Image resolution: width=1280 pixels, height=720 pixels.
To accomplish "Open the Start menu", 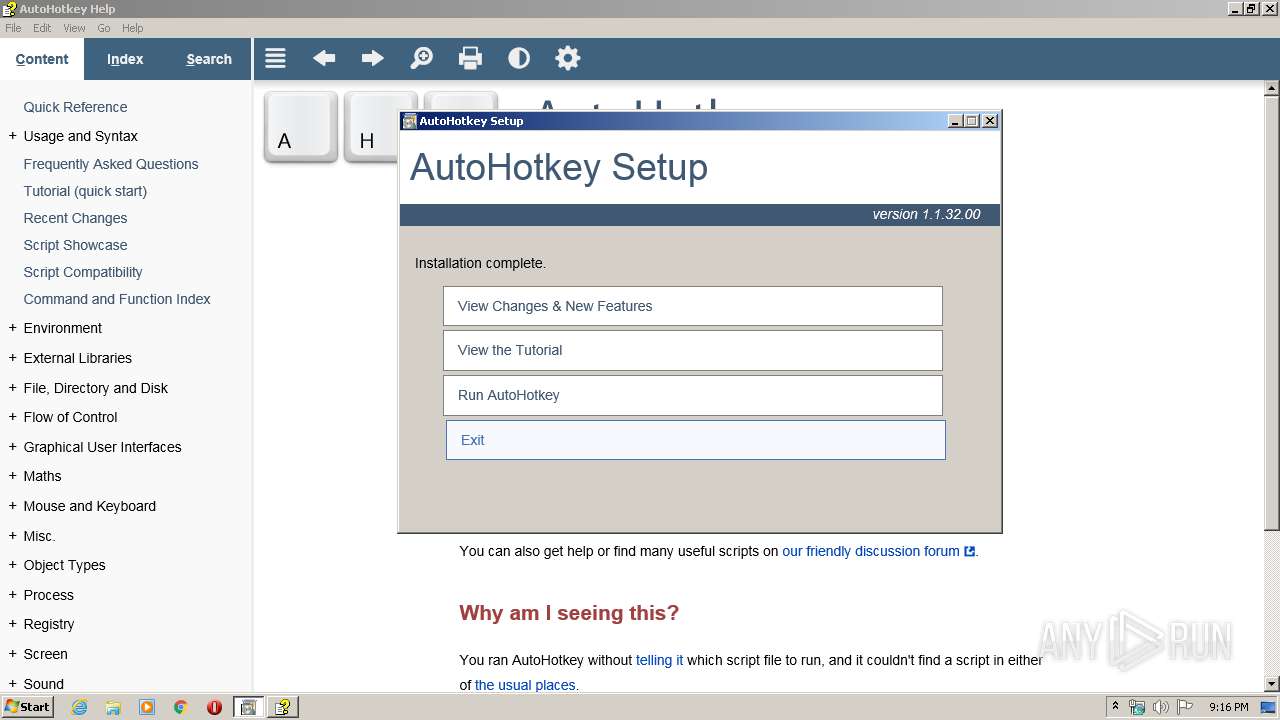I will (27, 707).
